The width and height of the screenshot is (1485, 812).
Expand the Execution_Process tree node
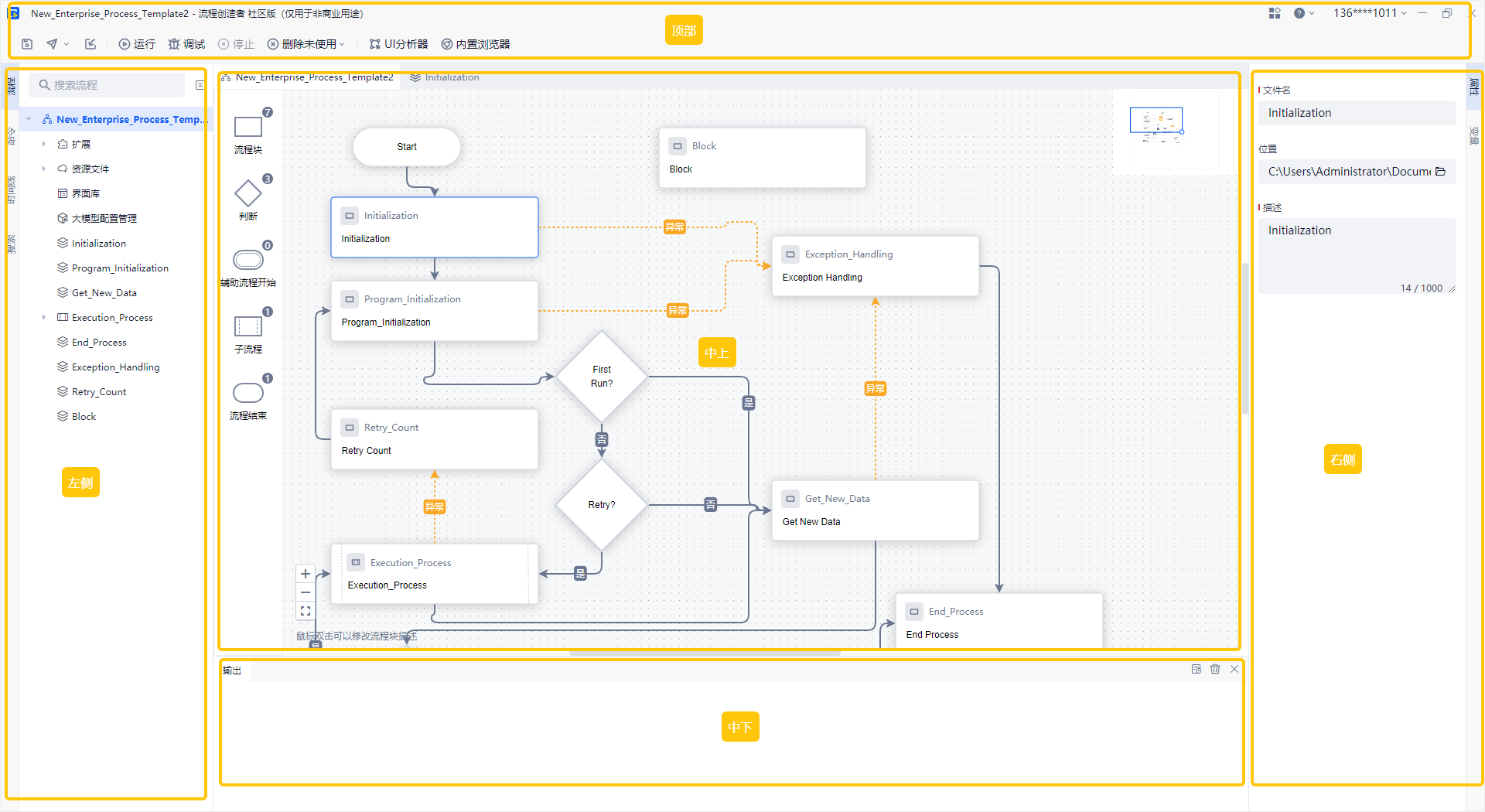[x=44, y=317]
